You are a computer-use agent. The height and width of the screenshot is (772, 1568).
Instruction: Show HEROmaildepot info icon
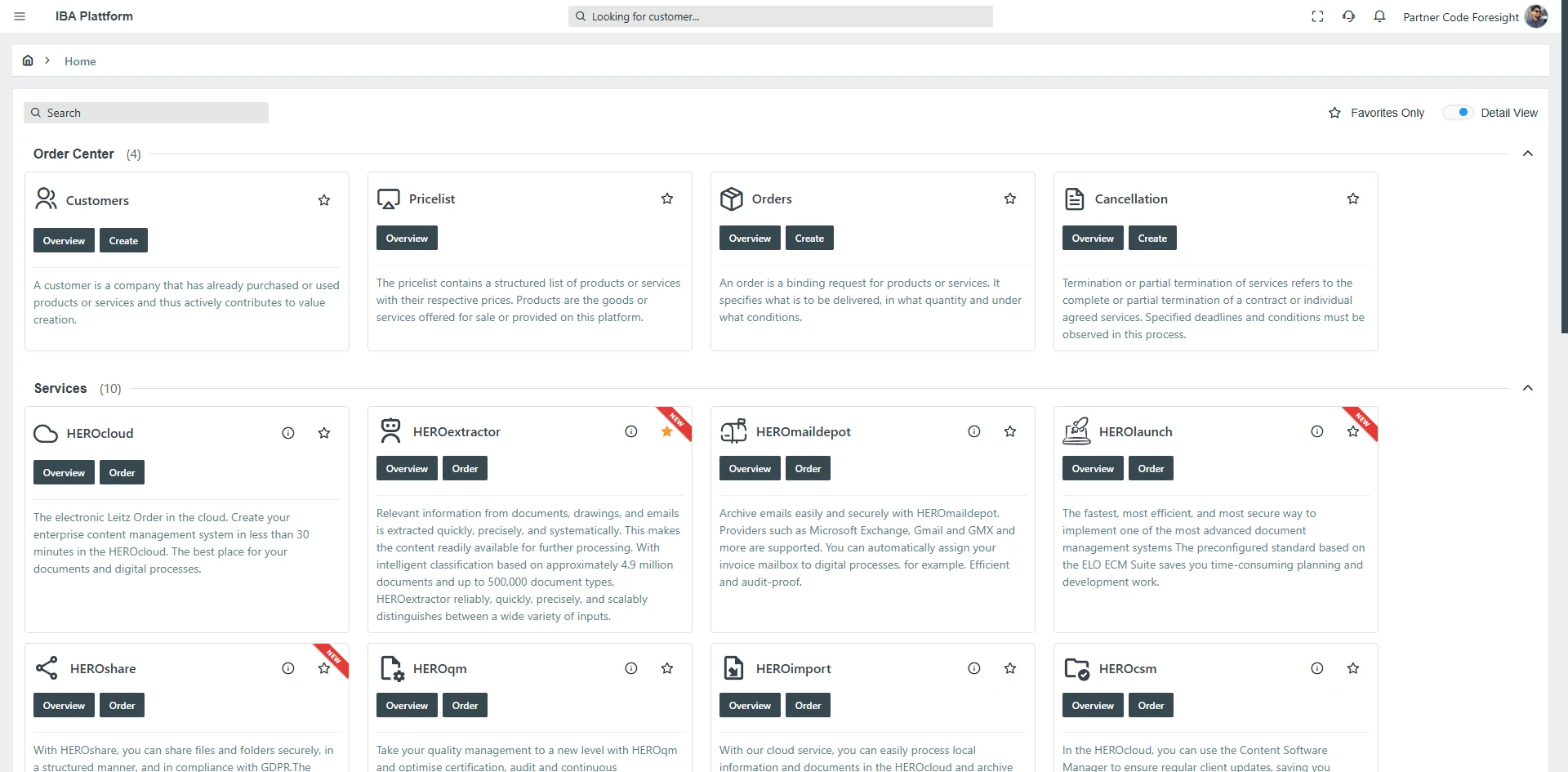[974, 431]
